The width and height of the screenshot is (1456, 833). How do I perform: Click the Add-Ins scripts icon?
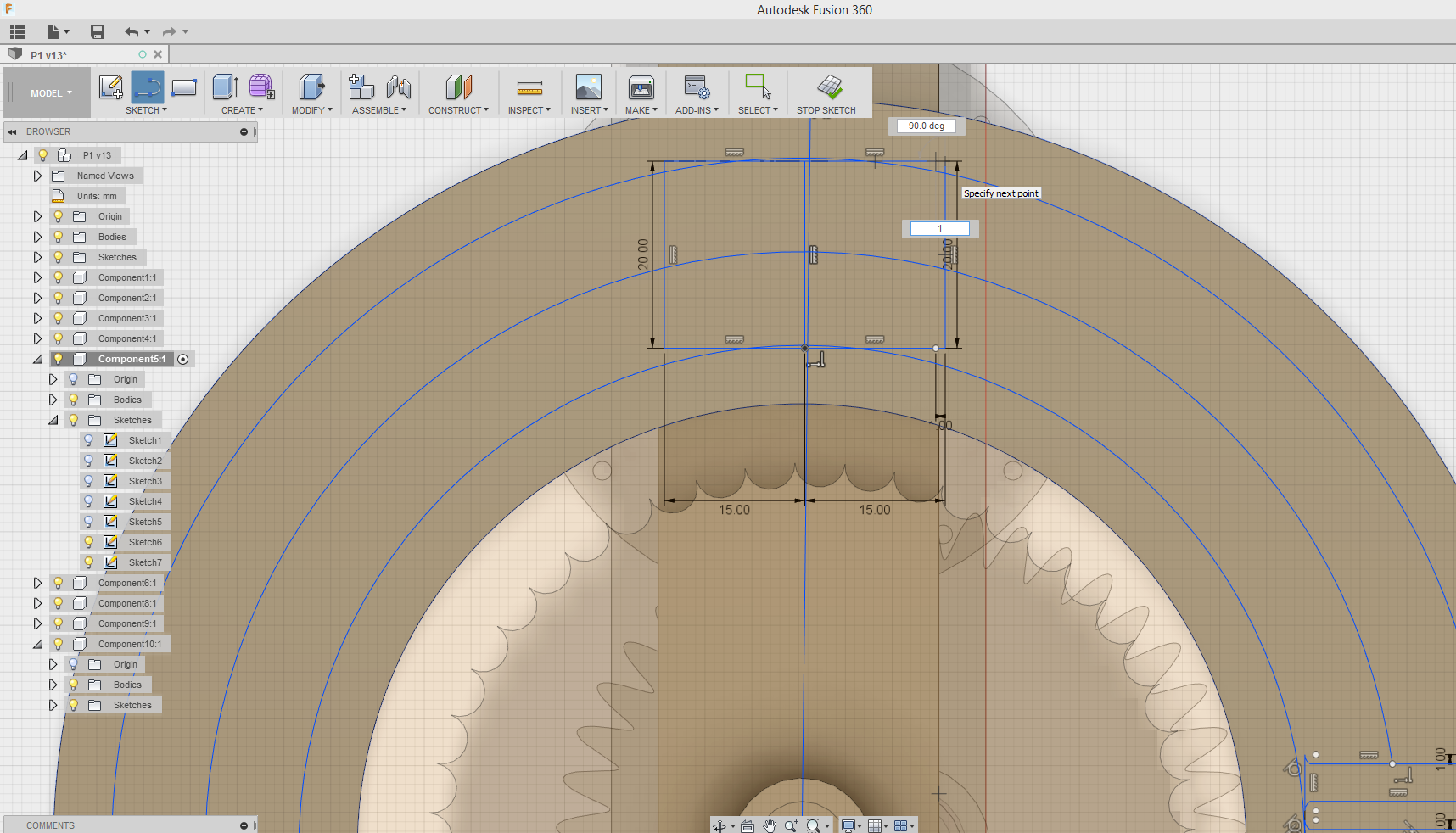pyautogui.click(x=697, y=87)
